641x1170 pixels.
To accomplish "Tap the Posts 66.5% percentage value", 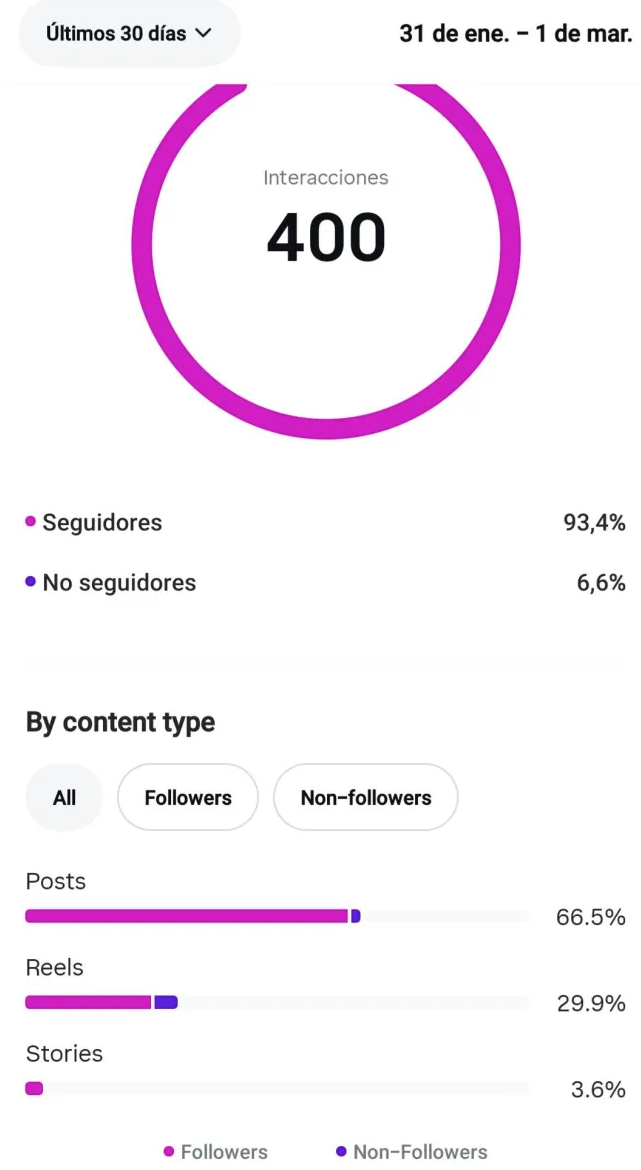I will [x=591, y=917].
